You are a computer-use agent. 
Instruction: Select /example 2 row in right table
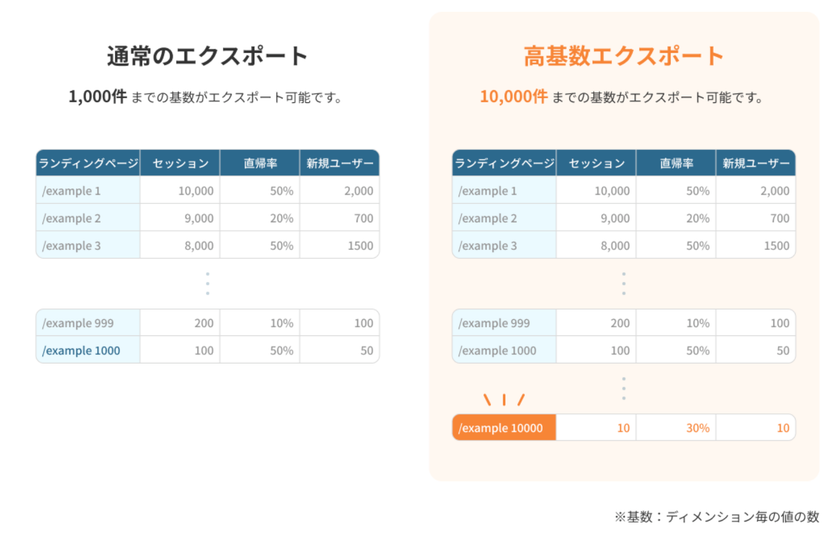click(x=624, y=218)
